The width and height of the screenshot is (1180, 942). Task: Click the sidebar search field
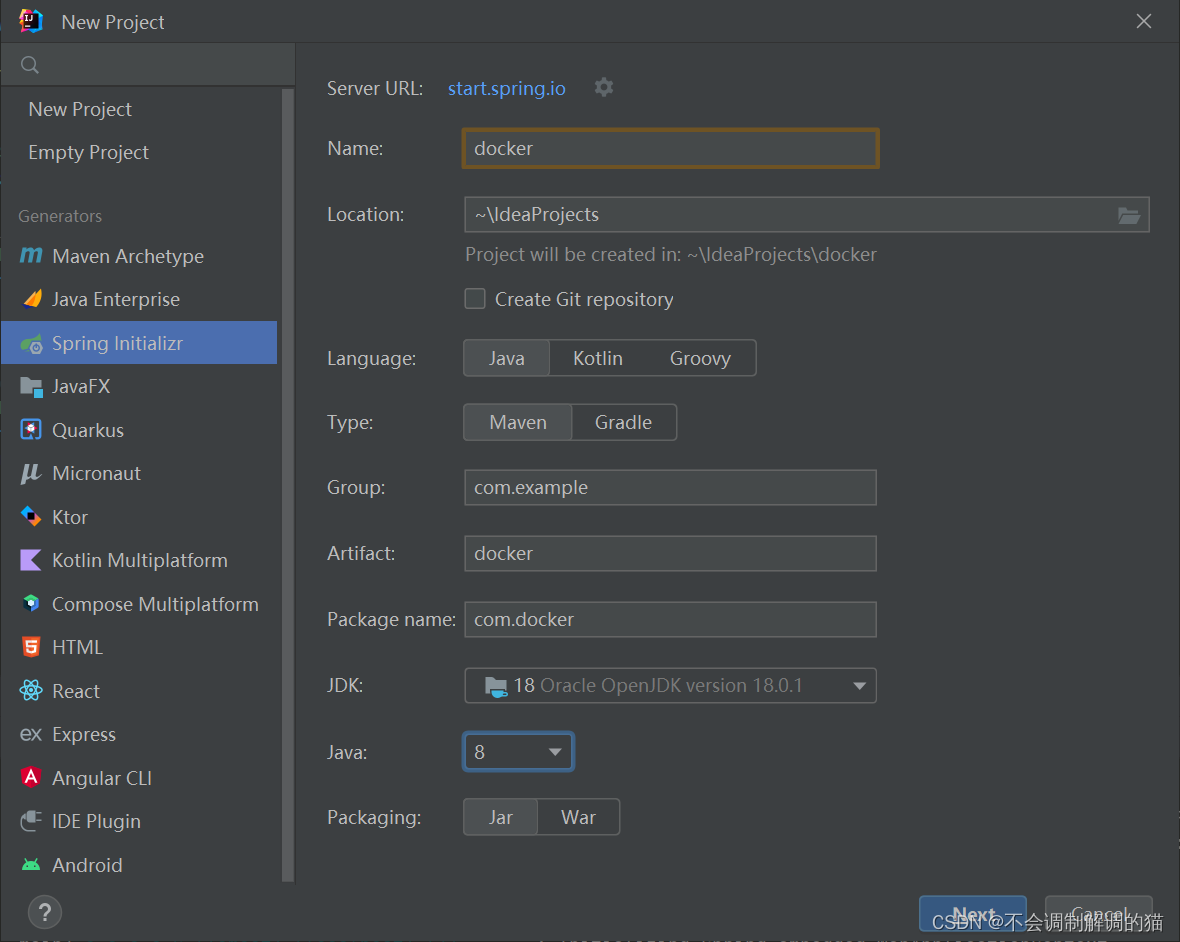pos(148,65)
